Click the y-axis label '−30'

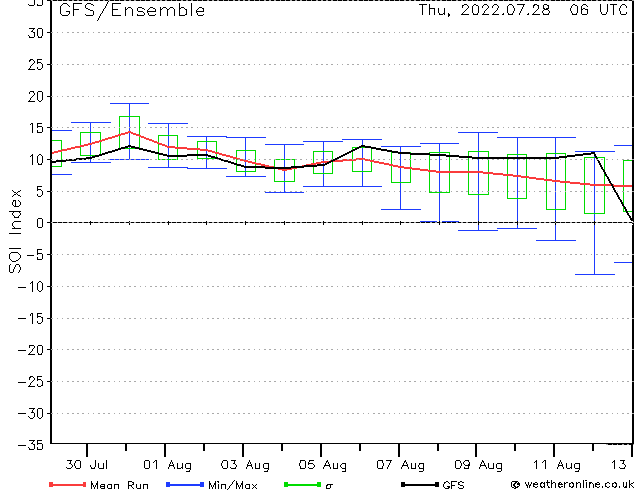tap(31, 413)
